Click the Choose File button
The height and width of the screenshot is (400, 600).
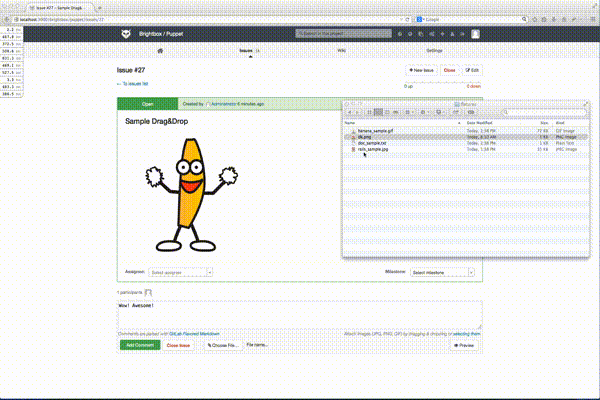coord(221,344)
